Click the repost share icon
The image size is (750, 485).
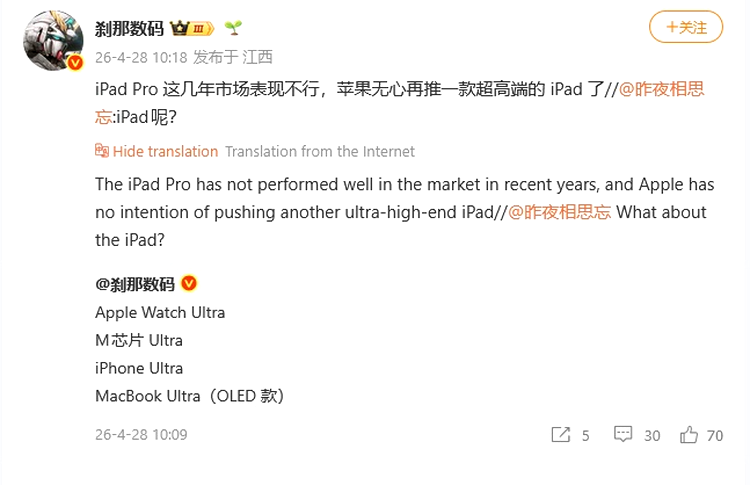(560, 435)
